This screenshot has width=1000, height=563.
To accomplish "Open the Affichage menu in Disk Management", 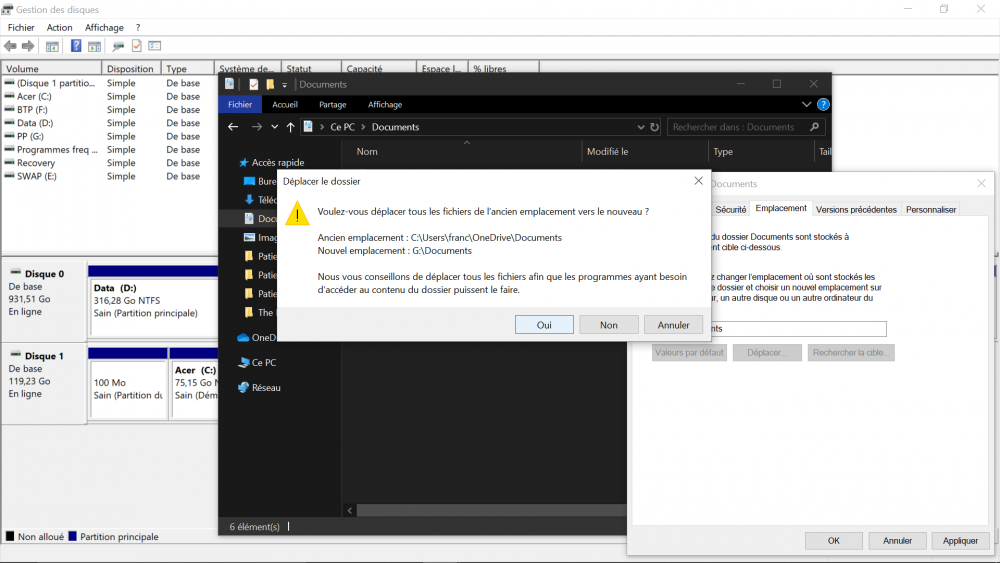I will click(x=104, y=27).
